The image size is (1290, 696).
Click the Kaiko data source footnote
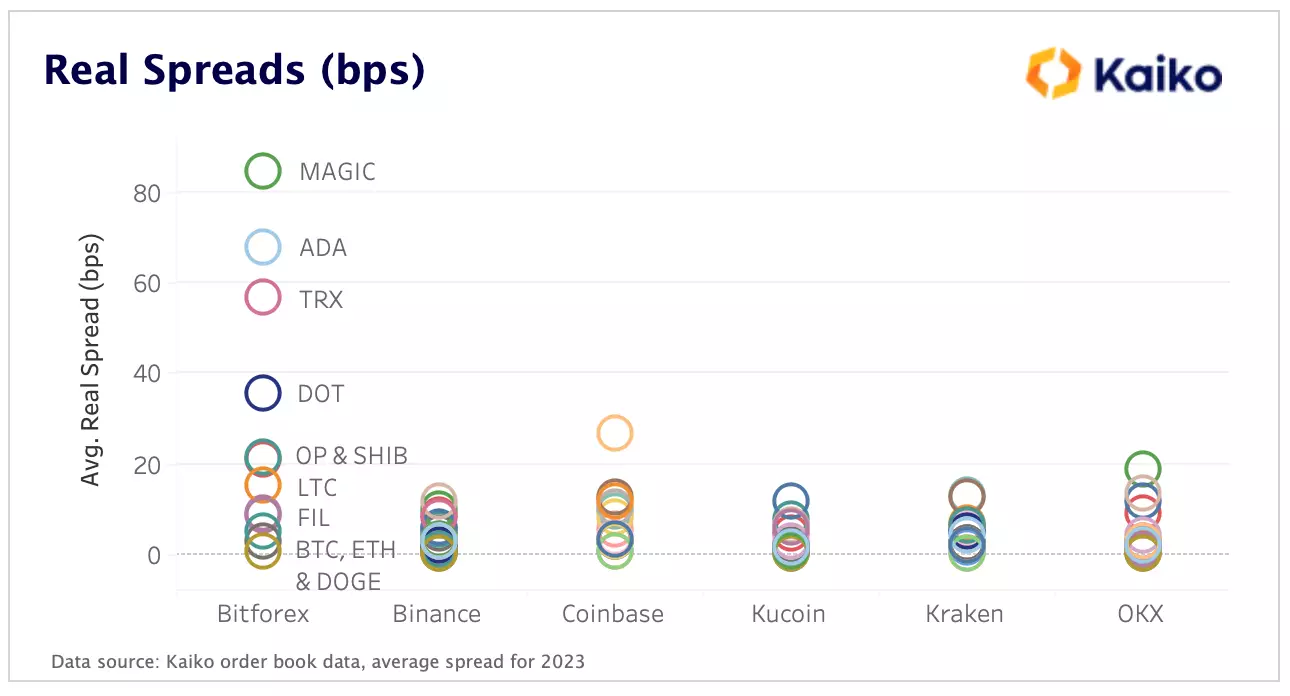pyautogui.click(x=318, y=661)
